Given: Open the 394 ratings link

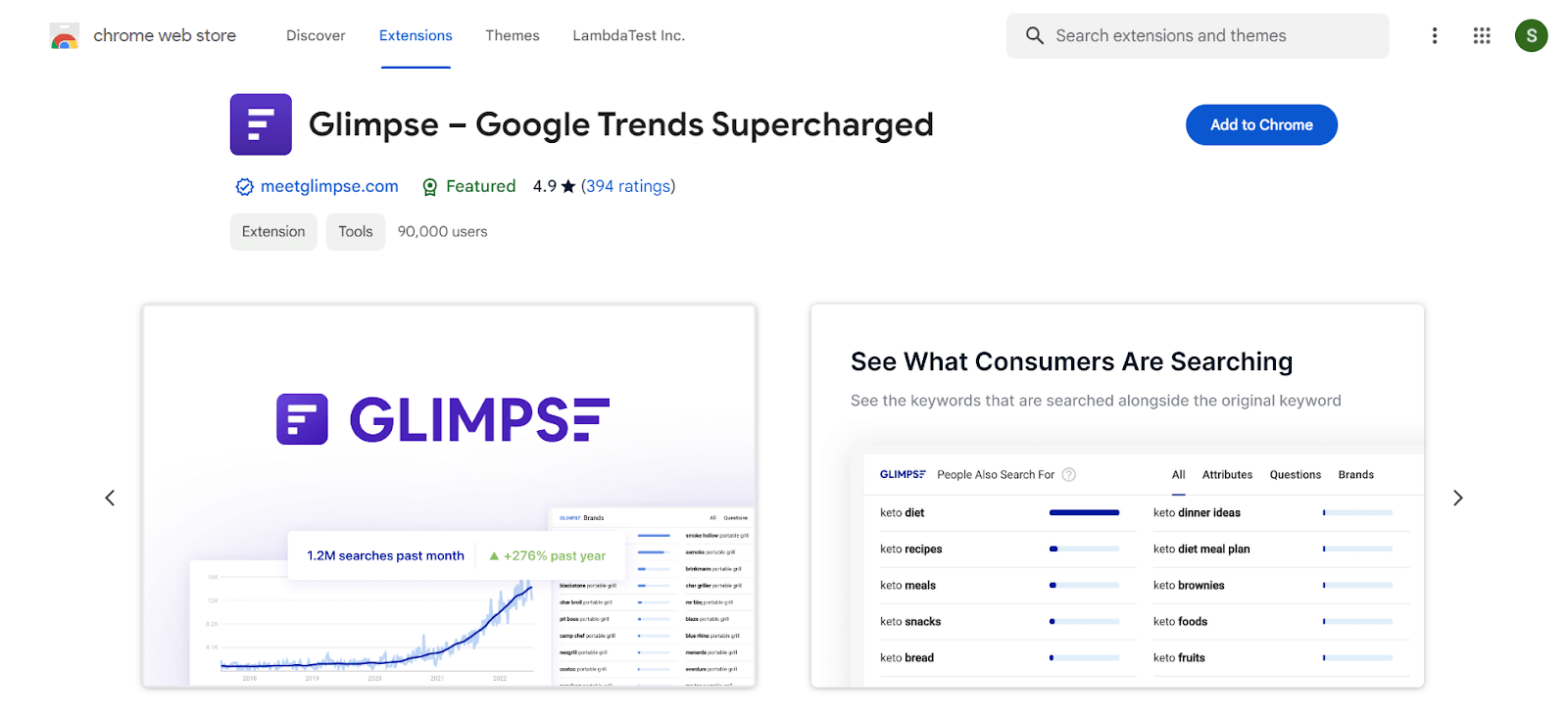Looking at the screenshot, I should (x=628, y=186).
